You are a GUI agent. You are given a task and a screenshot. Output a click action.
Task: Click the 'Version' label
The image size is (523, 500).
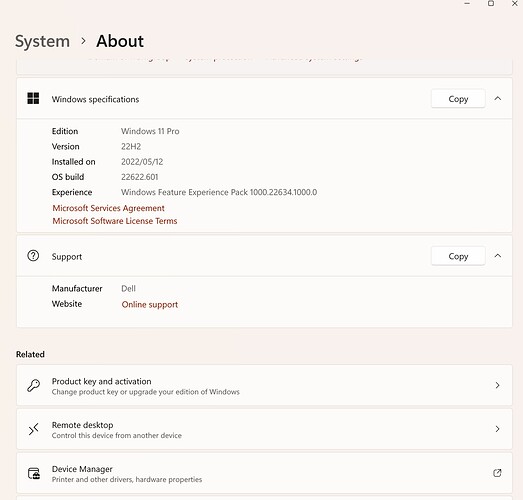65,146
